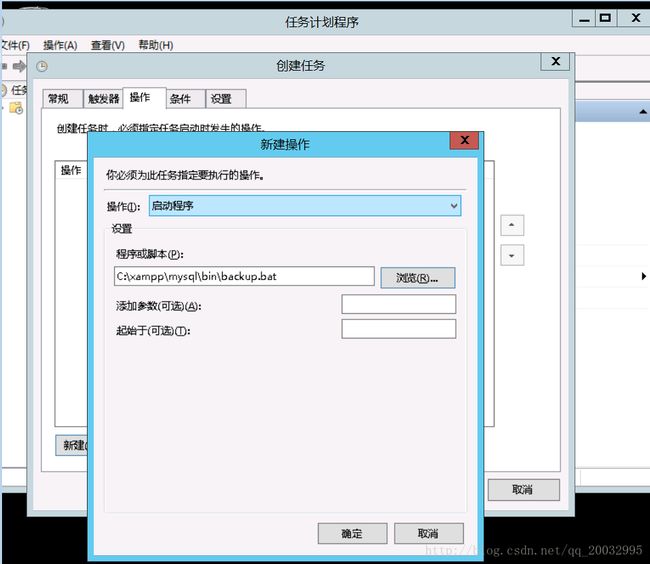Click 取消 in the 新建操作 dialog
The height and width of the screenshot is (564, 650).
429,533
